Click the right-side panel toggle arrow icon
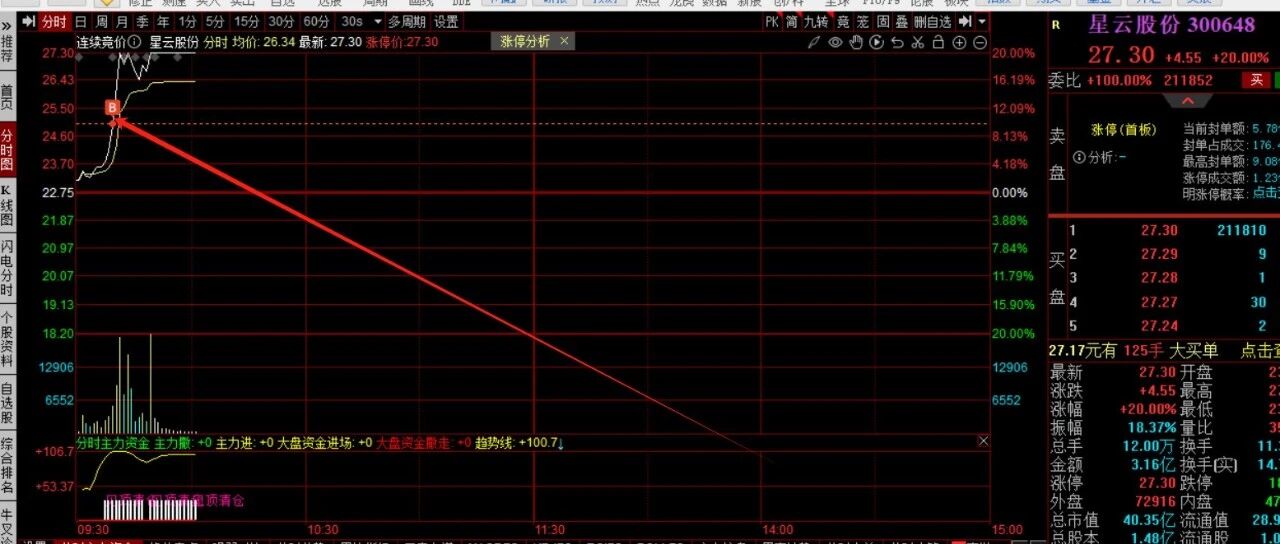The width and height of the screenshot is (1280, 544). [x=966, y=21]
